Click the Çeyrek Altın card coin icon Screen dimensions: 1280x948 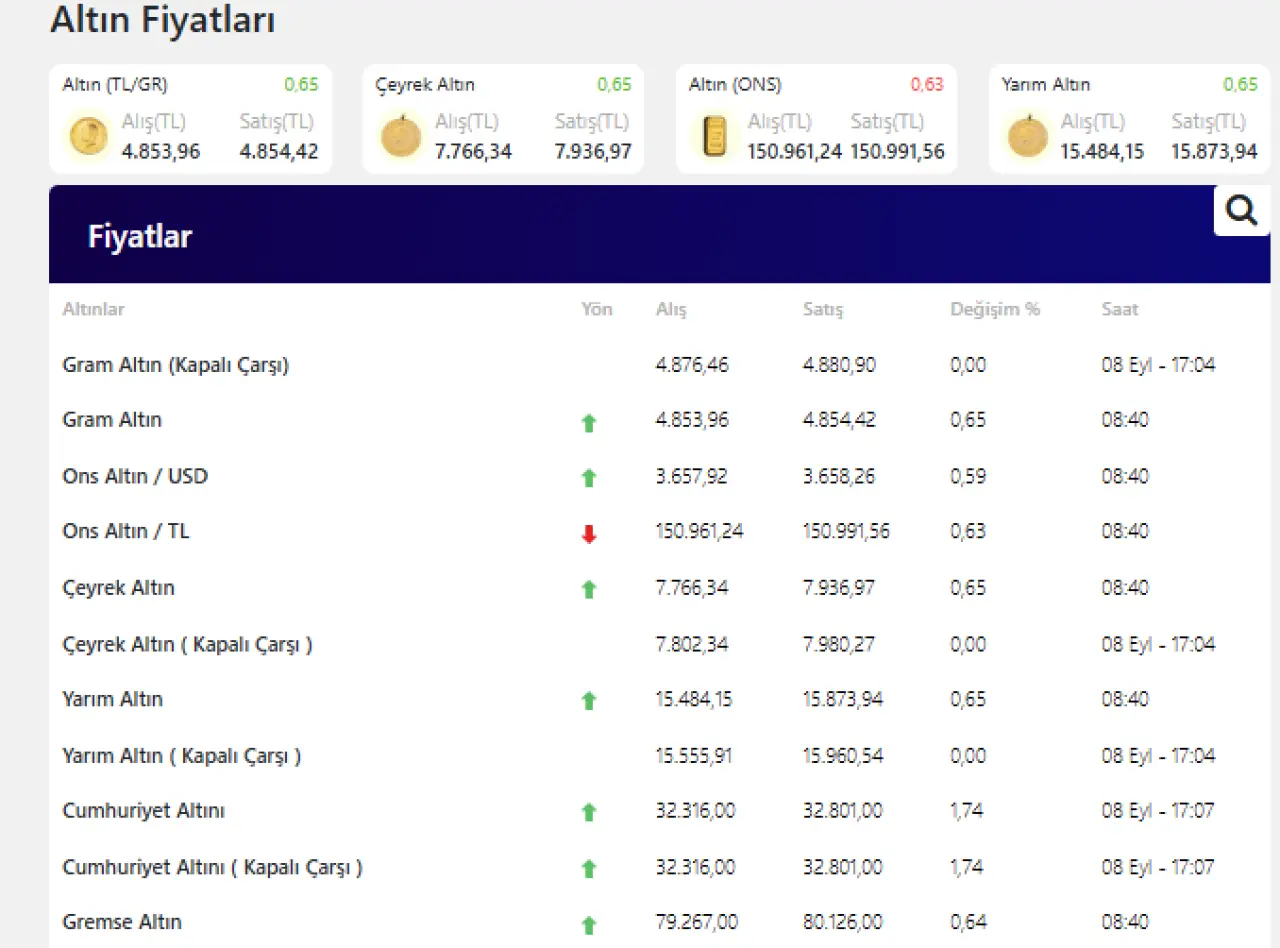point(401,136)
